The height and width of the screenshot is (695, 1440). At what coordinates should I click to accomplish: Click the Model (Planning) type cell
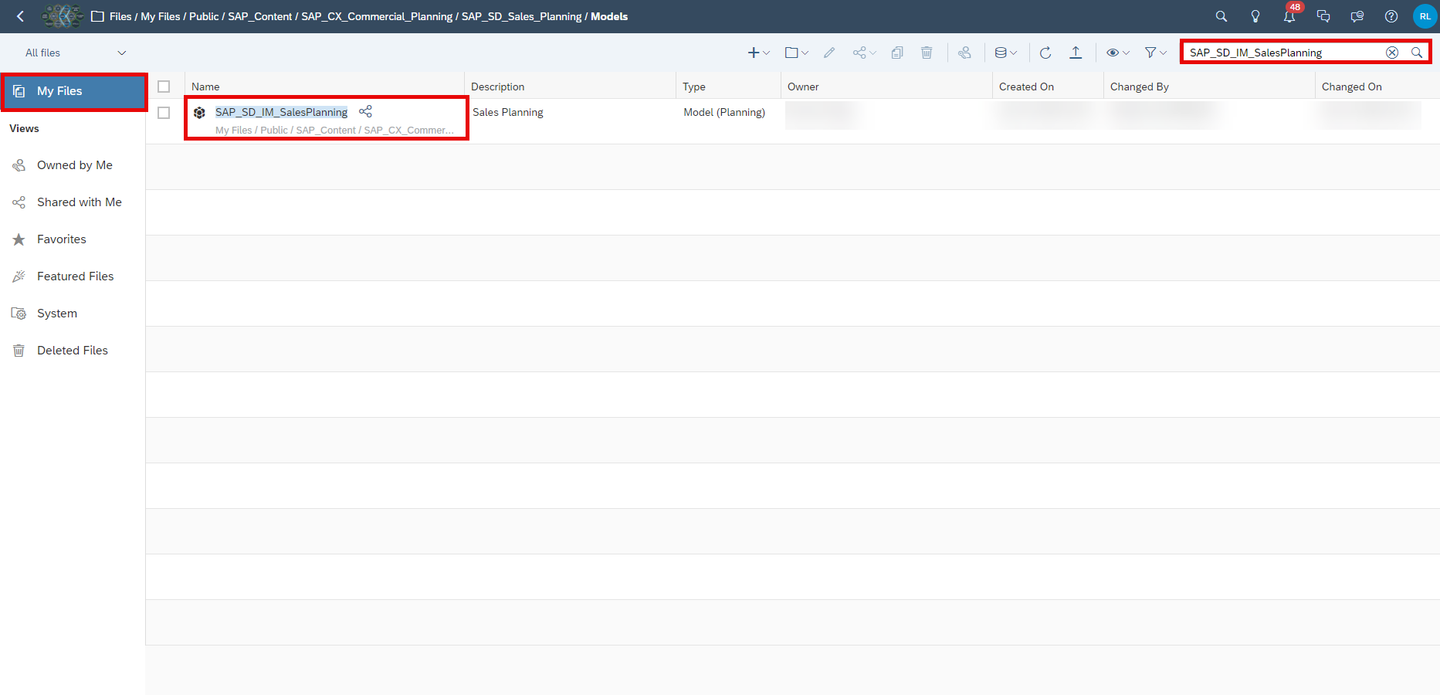point(724,112)
